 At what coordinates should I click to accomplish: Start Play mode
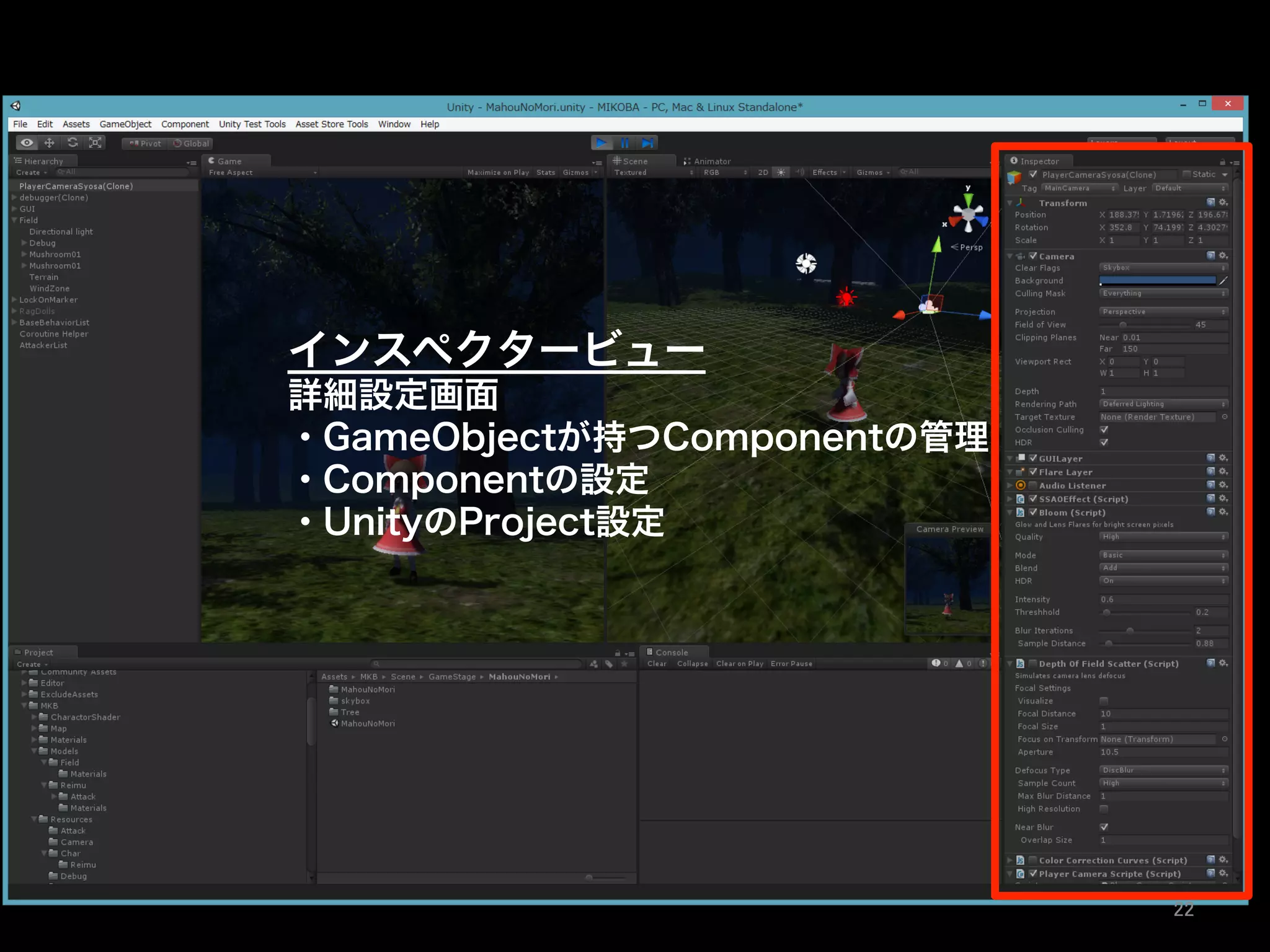601,143
